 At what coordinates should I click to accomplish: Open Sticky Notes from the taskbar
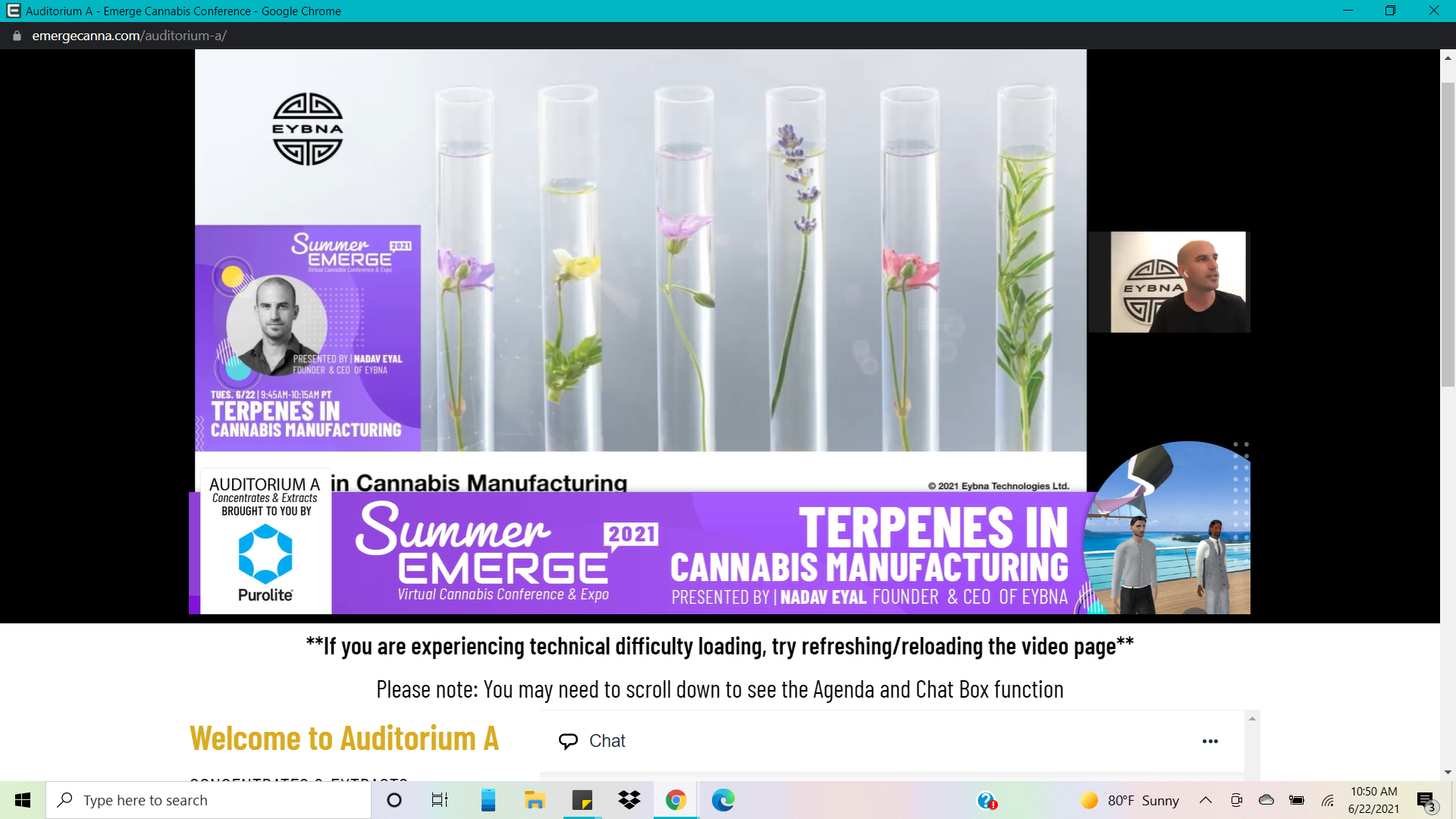pyautogui.click(x=582, y=800)
